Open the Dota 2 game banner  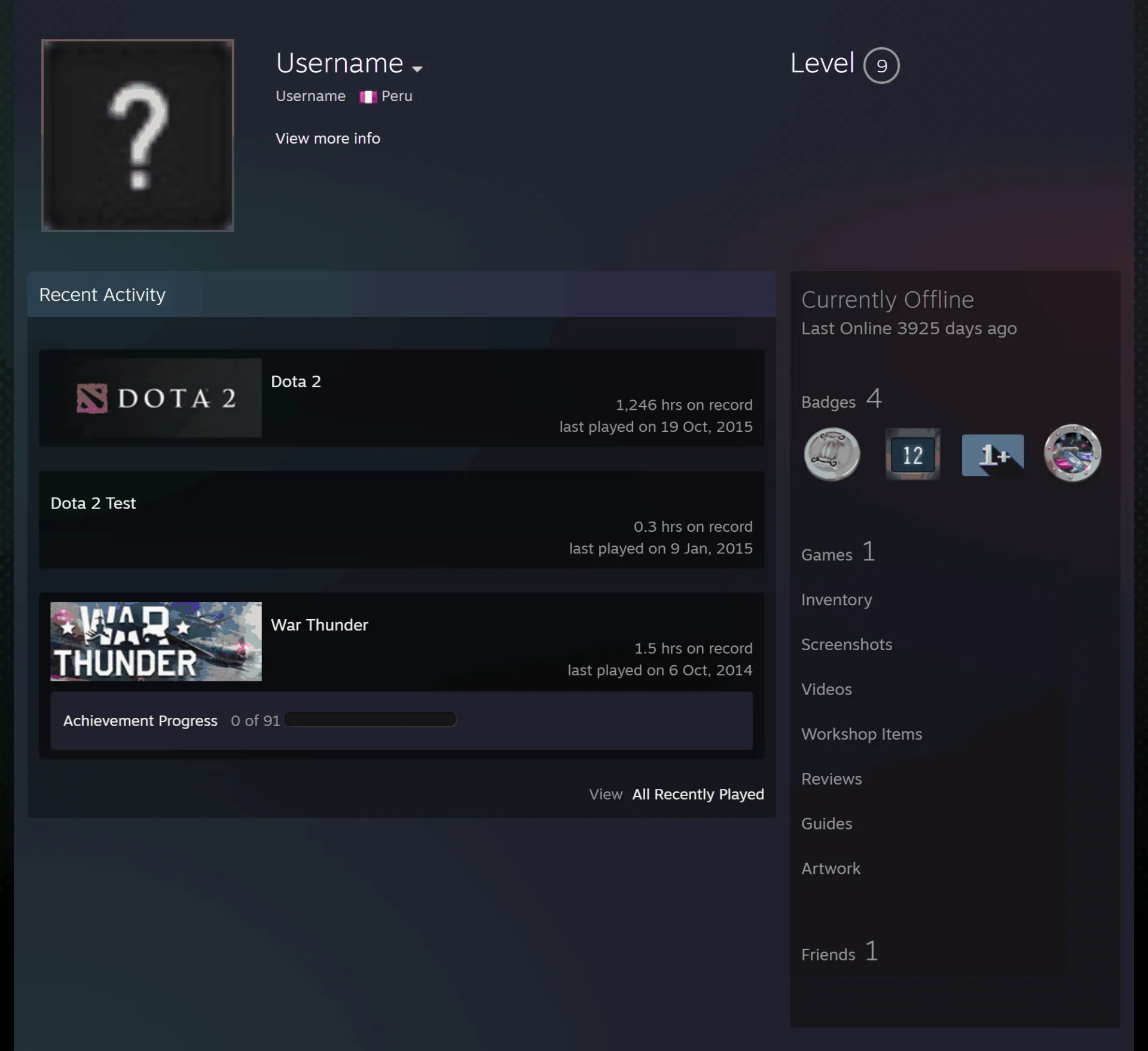point(156,398)
